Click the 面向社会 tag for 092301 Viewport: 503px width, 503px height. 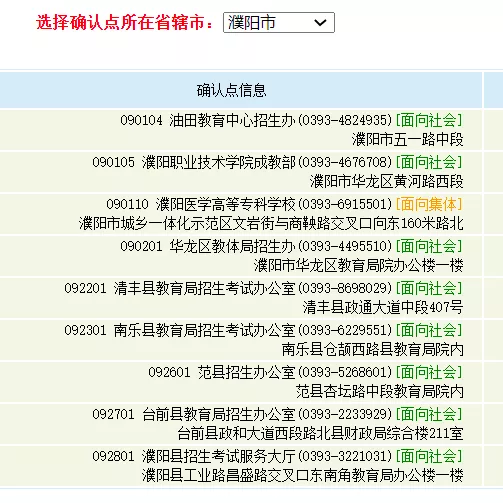tap(429, 330)
